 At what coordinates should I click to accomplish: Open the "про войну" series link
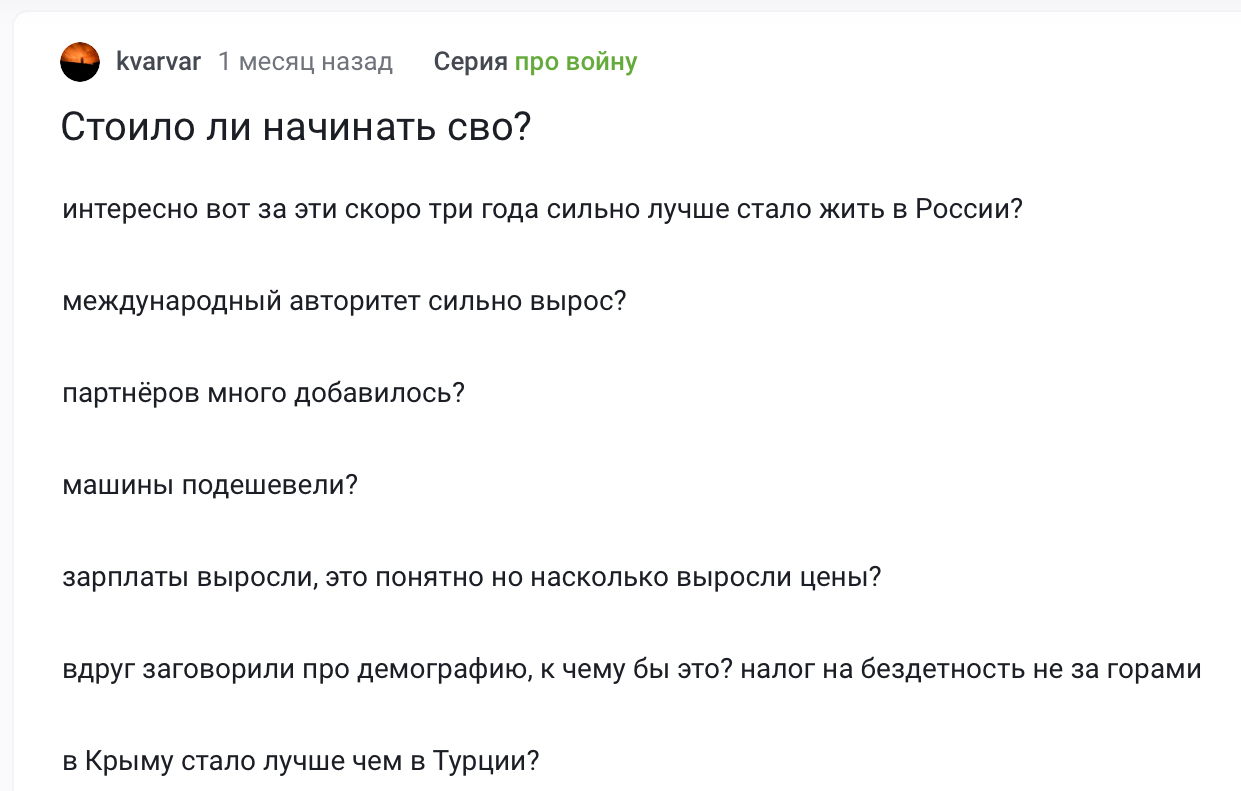pyautogui.click(x=575, y=62)
